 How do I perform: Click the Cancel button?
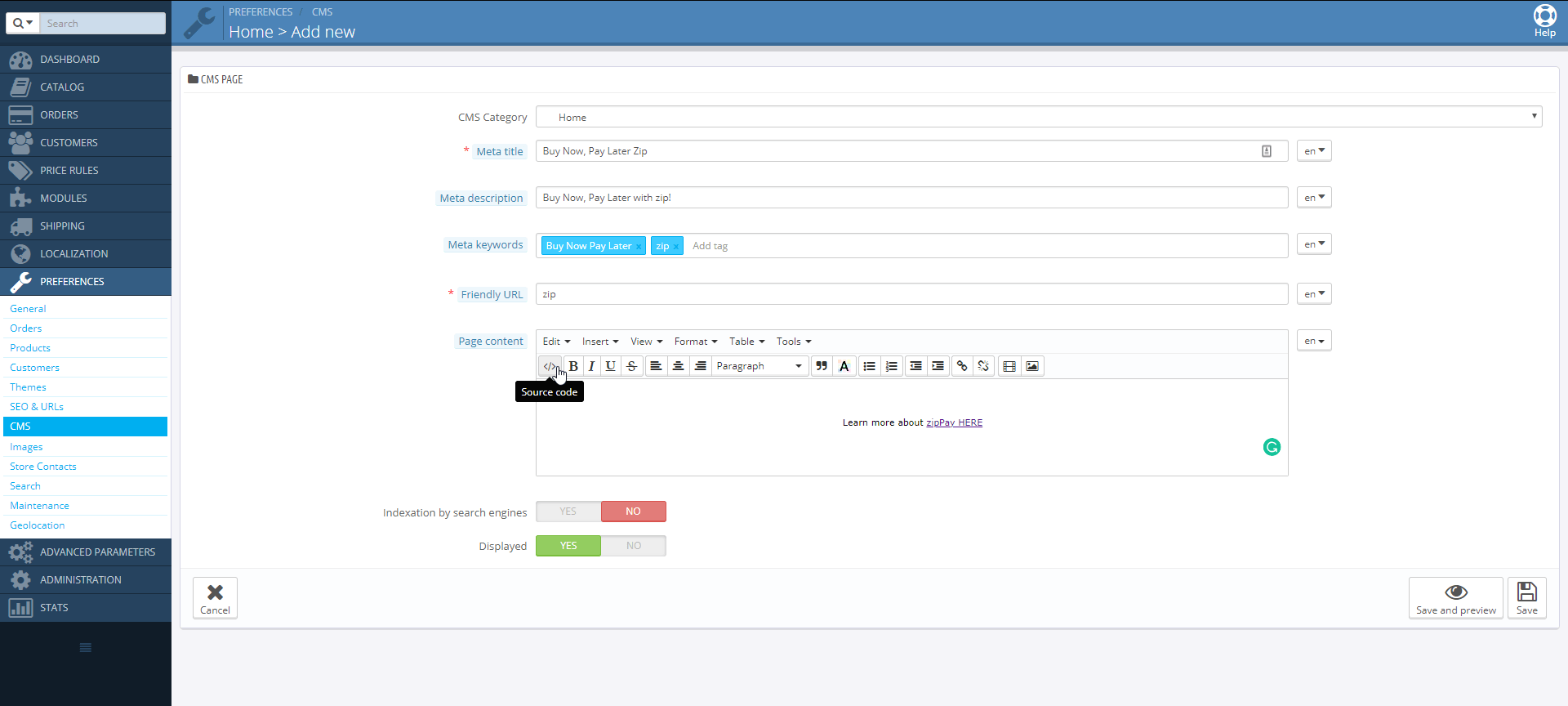215,598
